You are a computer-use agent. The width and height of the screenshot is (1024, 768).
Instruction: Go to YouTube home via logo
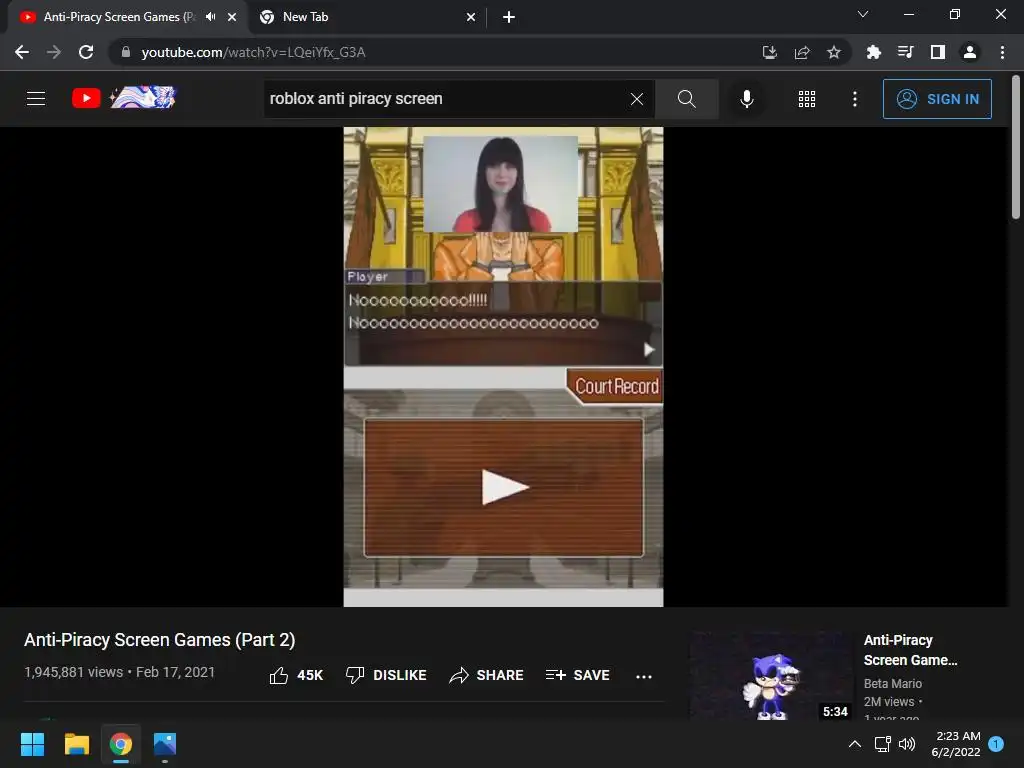[x=123, y=98]
